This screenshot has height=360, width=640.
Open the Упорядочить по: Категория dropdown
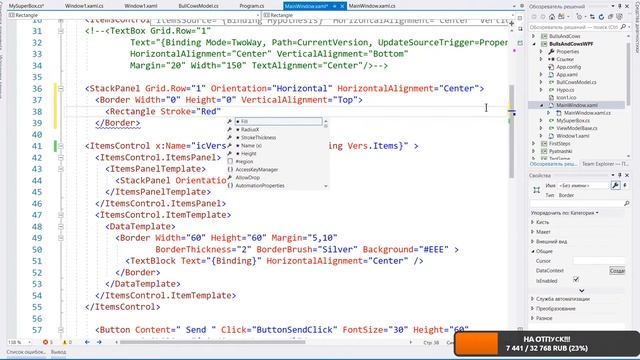pos(564,213)
